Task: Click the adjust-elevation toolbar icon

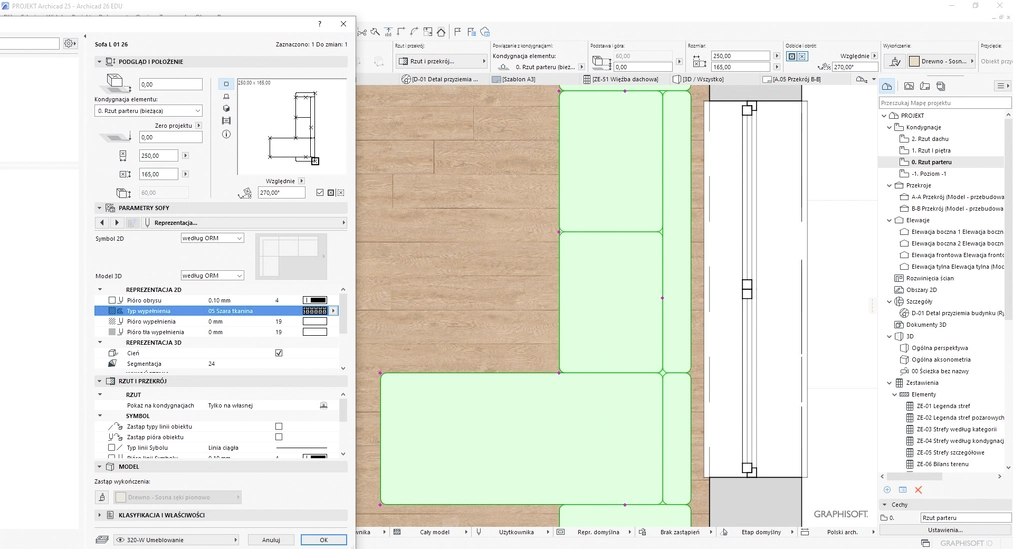Action: 388,32
